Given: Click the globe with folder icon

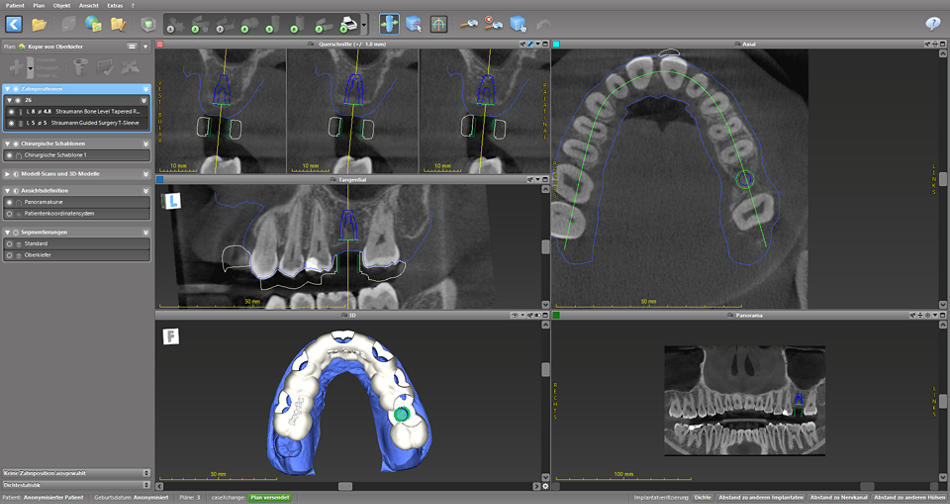Looking at the screenshot, I should pyautogui.click(x=93, y=24).
